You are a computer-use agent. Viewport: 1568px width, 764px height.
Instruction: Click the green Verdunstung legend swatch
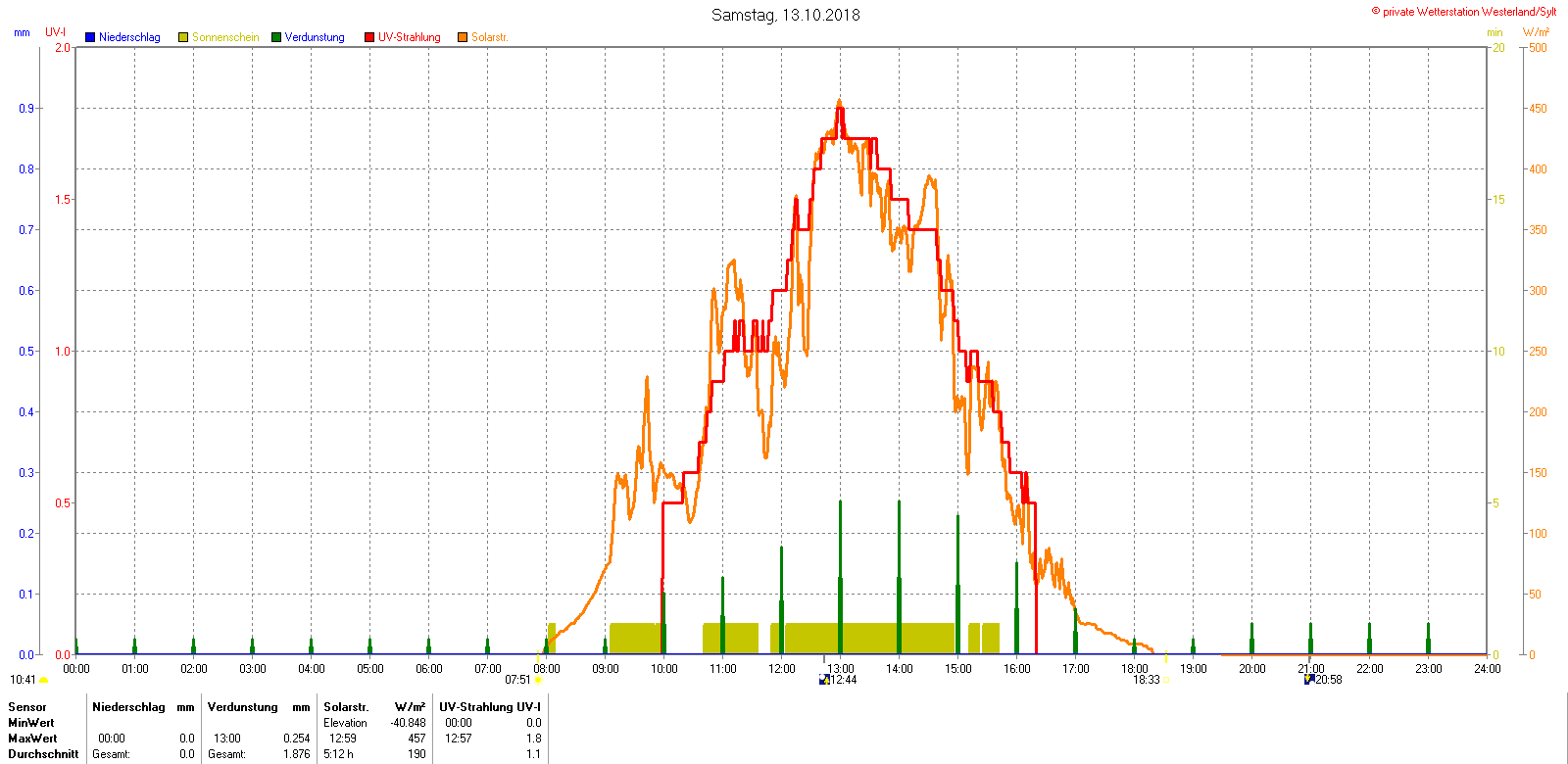pyautogui.click(x=276, y=37)
